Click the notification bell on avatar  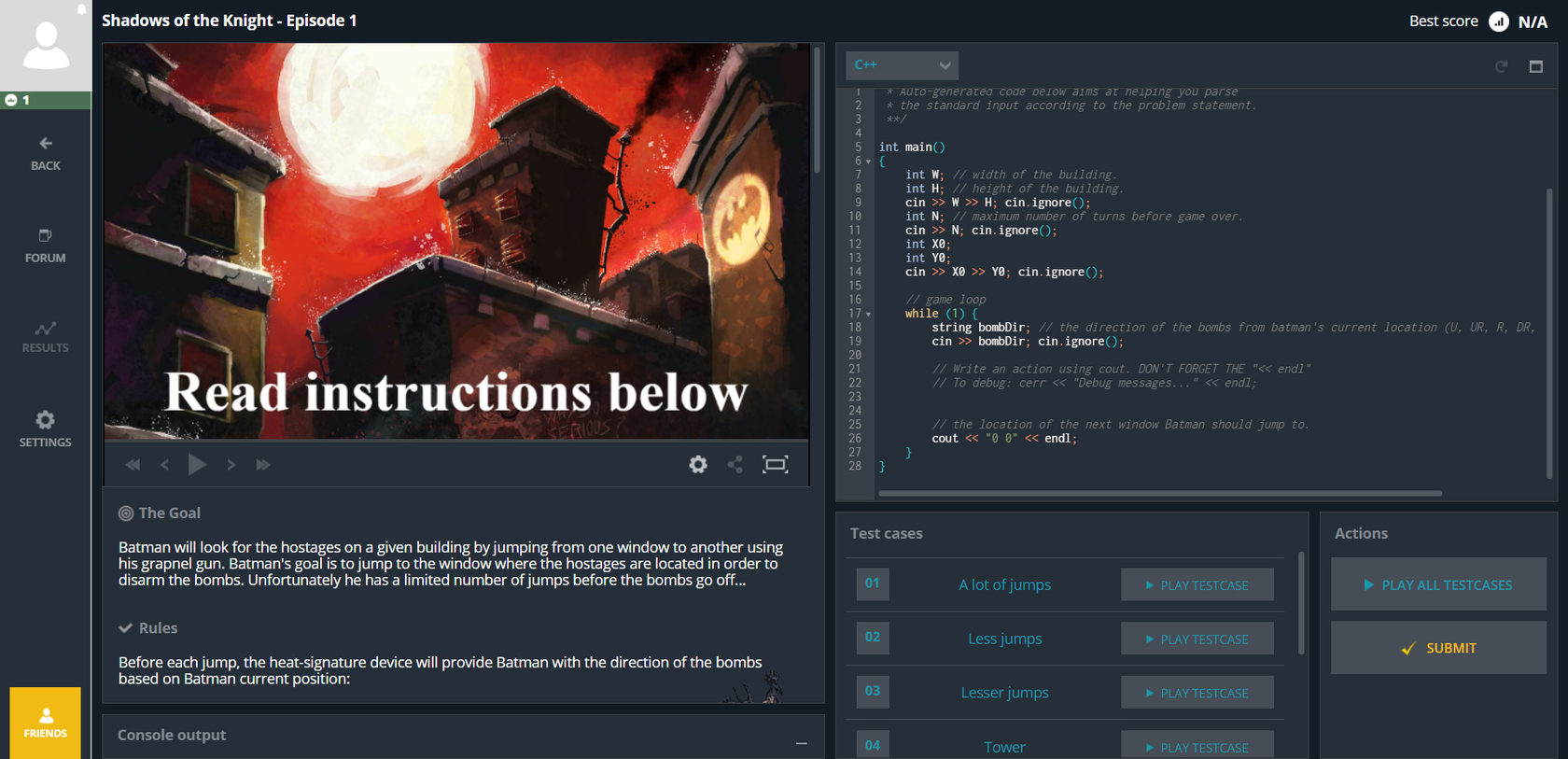point(81,9)
